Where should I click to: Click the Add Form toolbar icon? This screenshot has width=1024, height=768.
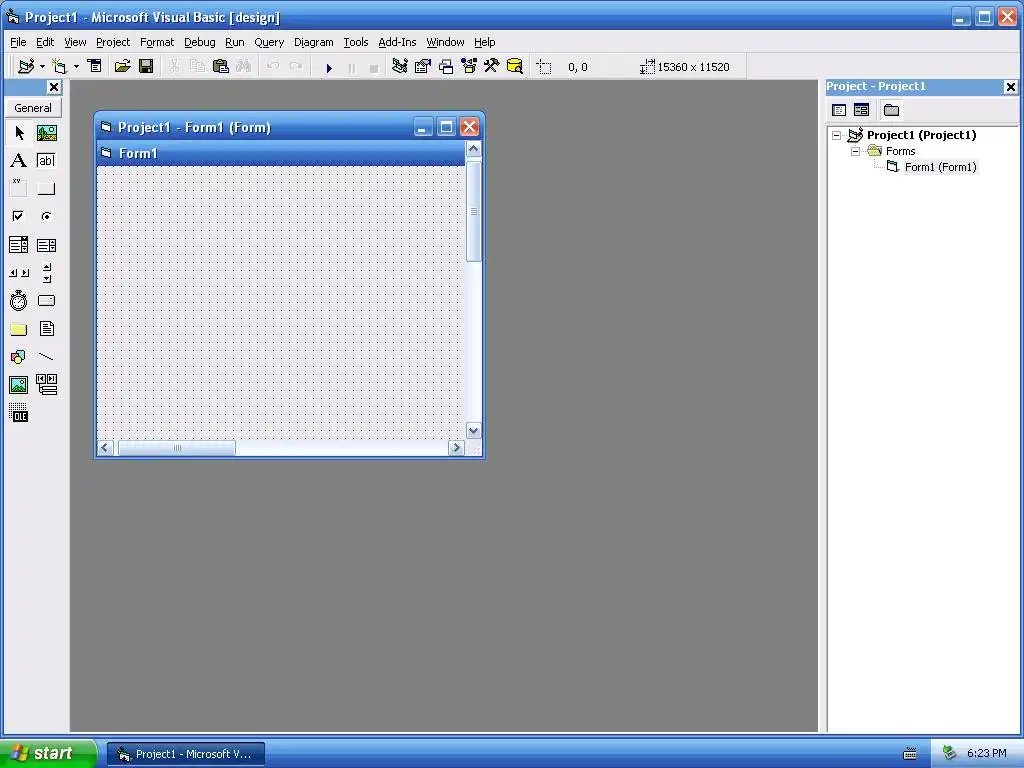(59, 67)
